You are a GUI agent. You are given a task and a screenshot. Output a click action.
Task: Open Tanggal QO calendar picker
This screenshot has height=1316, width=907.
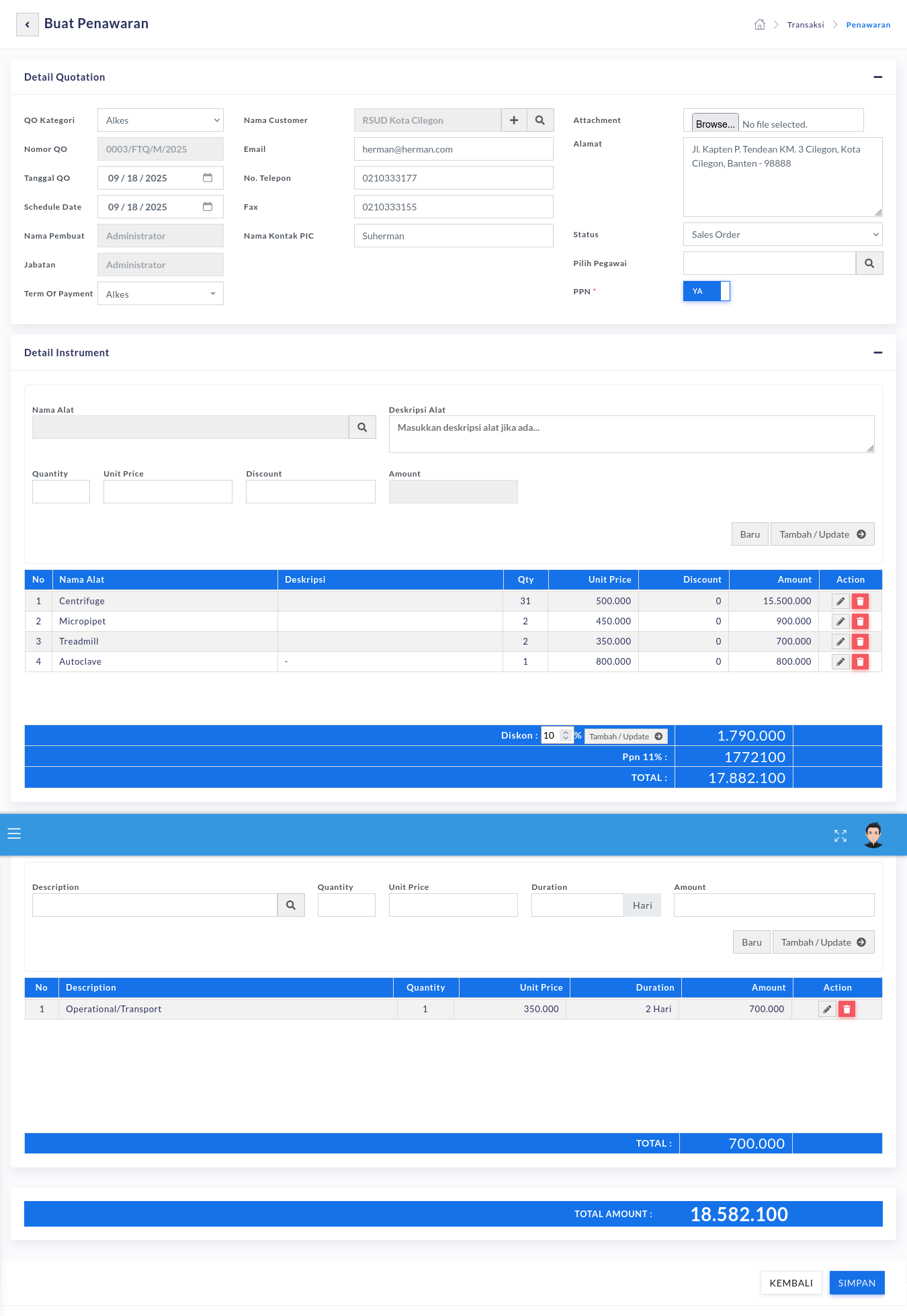coord(208,178)
